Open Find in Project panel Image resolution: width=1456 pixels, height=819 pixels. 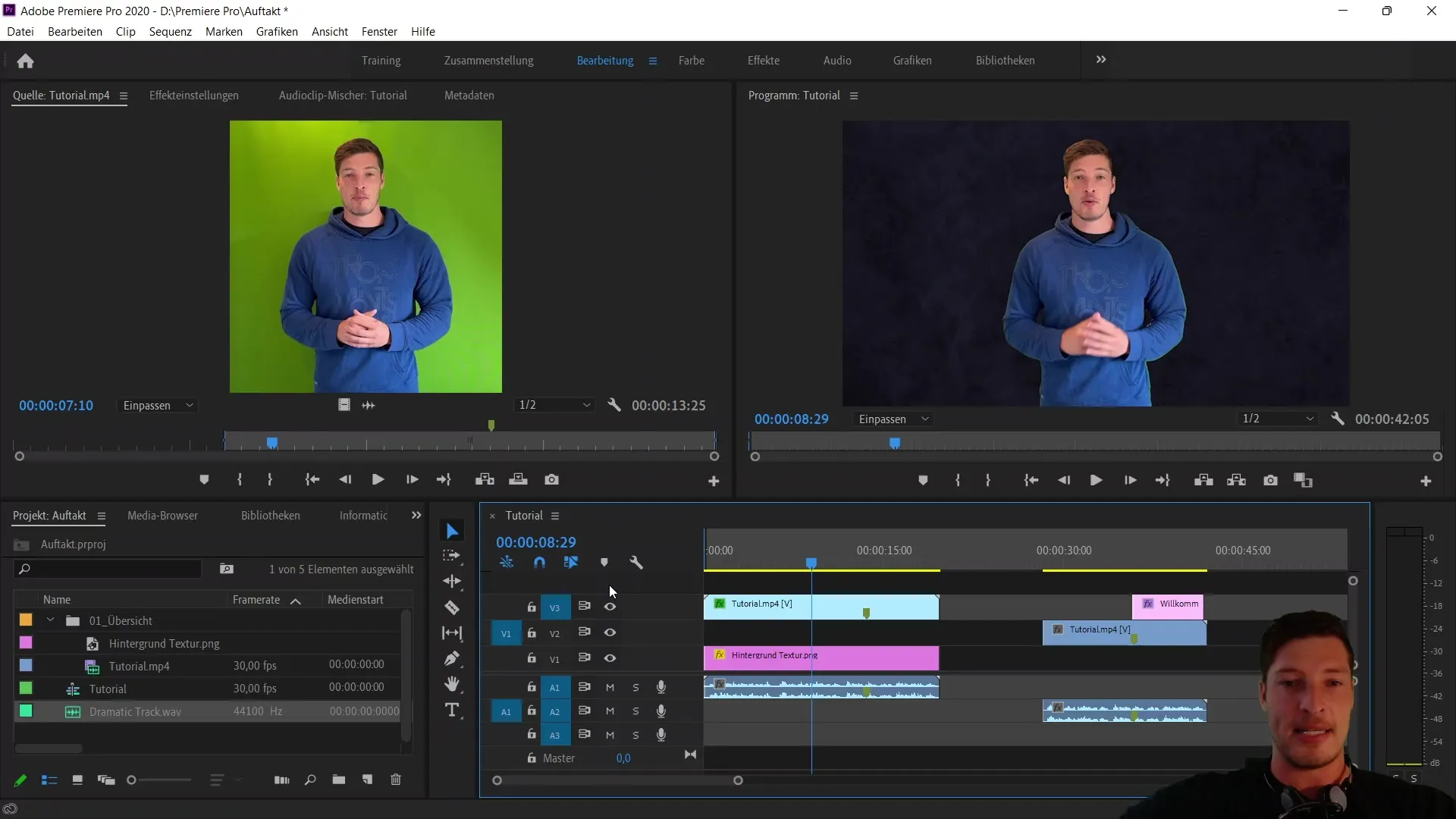tap(310, 780)
